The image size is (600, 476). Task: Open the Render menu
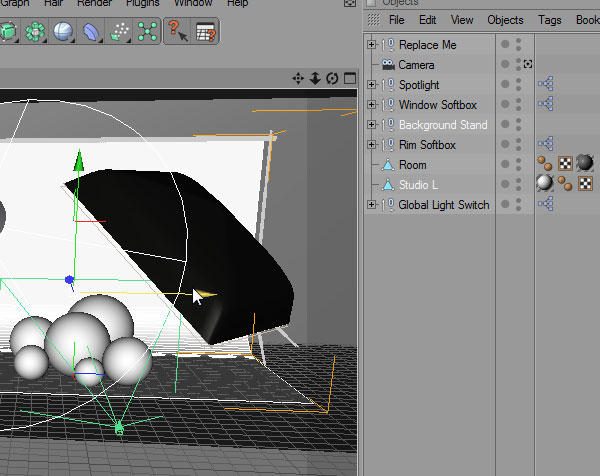(x=94, y=3)
